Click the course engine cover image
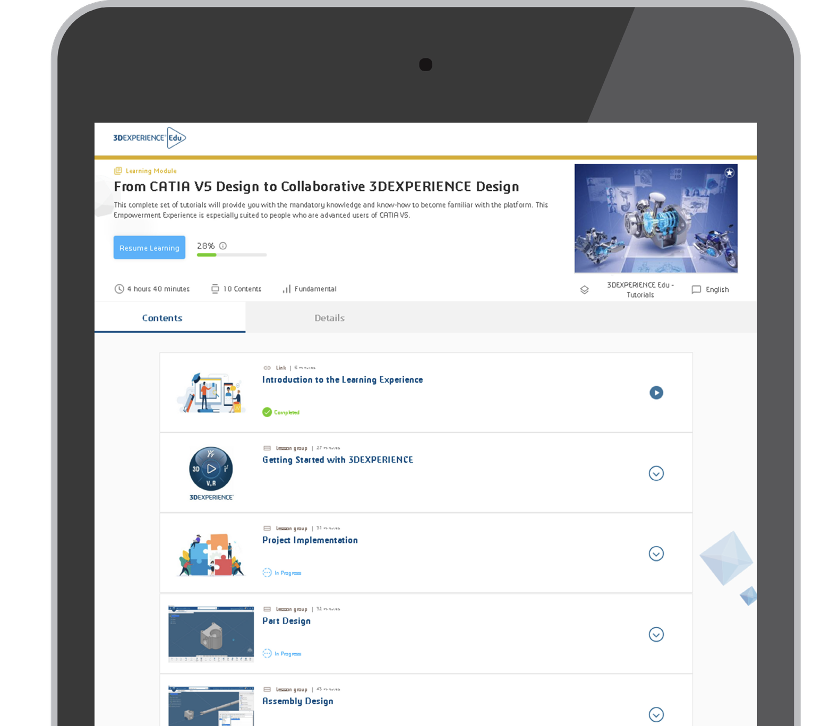 656,219
